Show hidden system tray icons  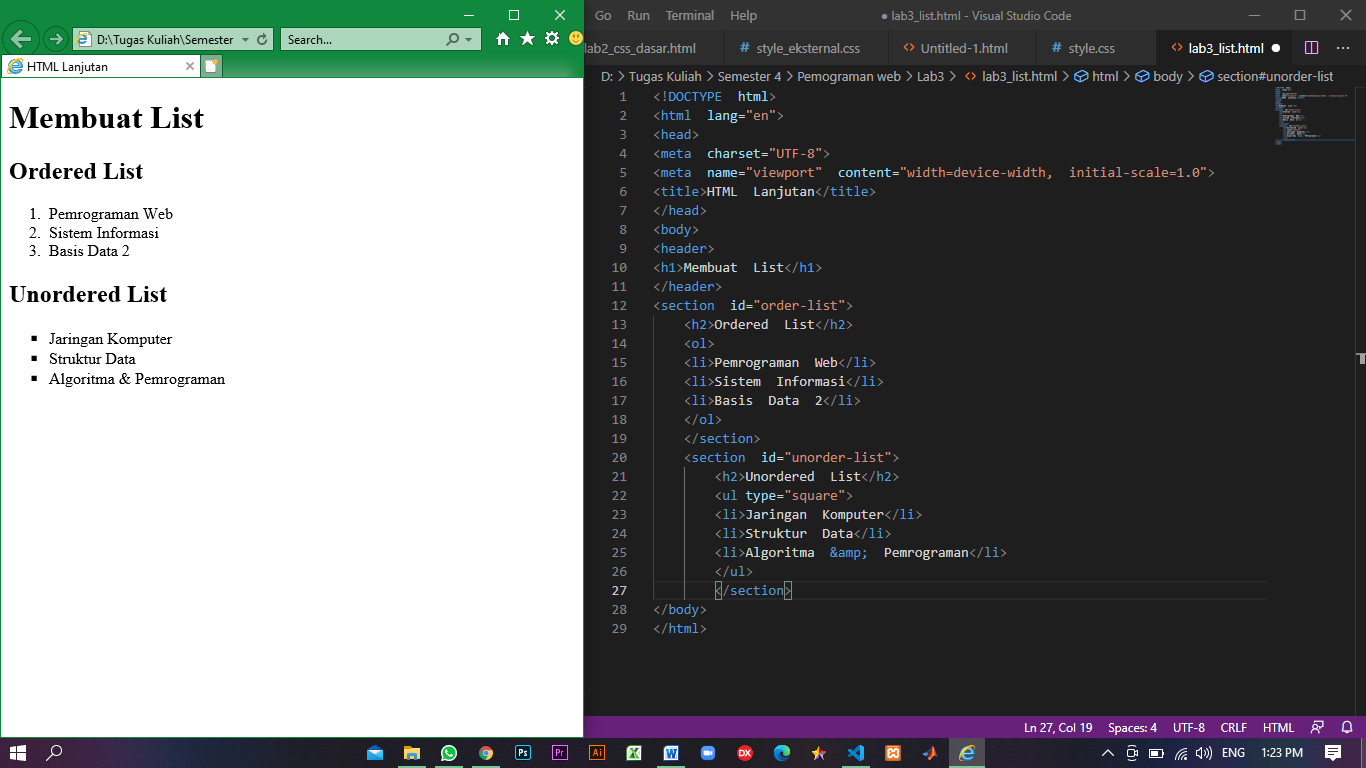coord(1107,753)
